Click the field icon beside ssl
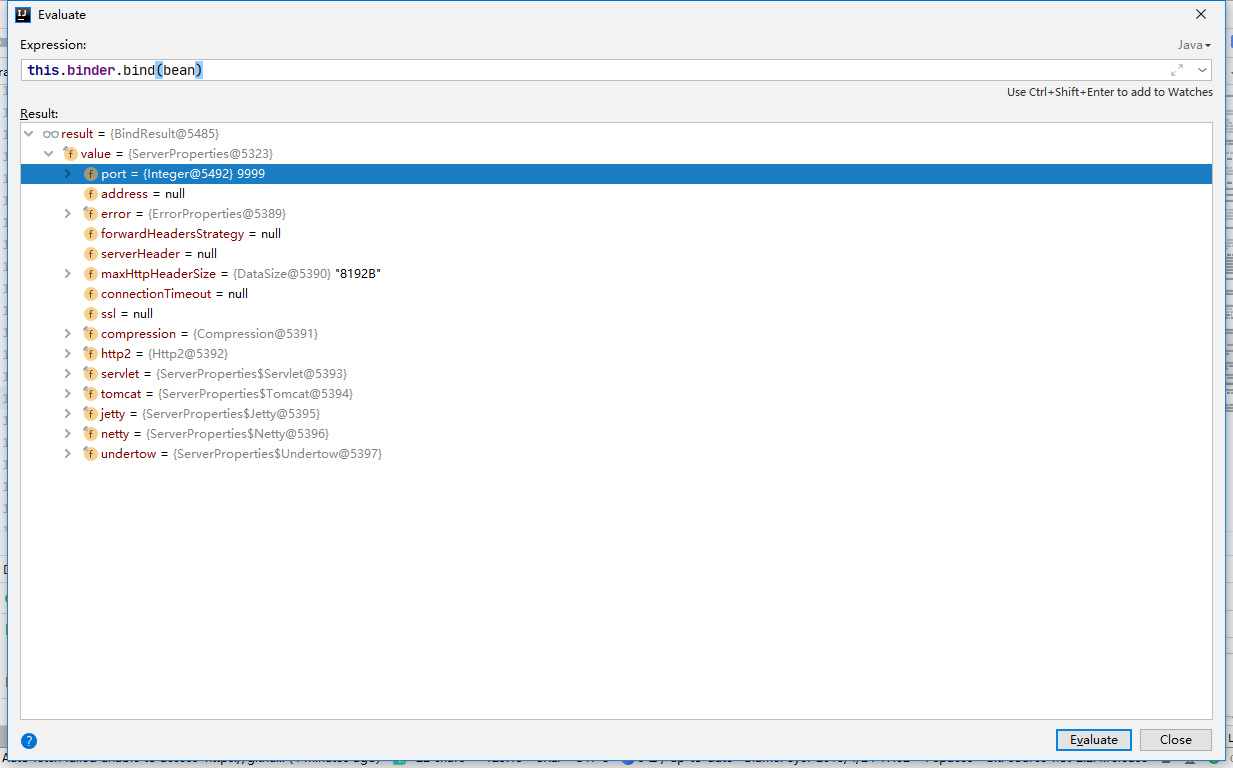 [x=91, y=314]
